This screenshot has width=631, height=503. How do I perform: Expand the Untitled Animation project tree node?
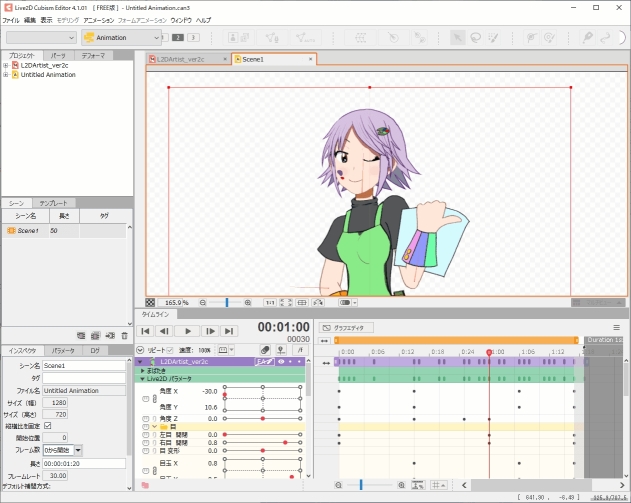point(6,74)
